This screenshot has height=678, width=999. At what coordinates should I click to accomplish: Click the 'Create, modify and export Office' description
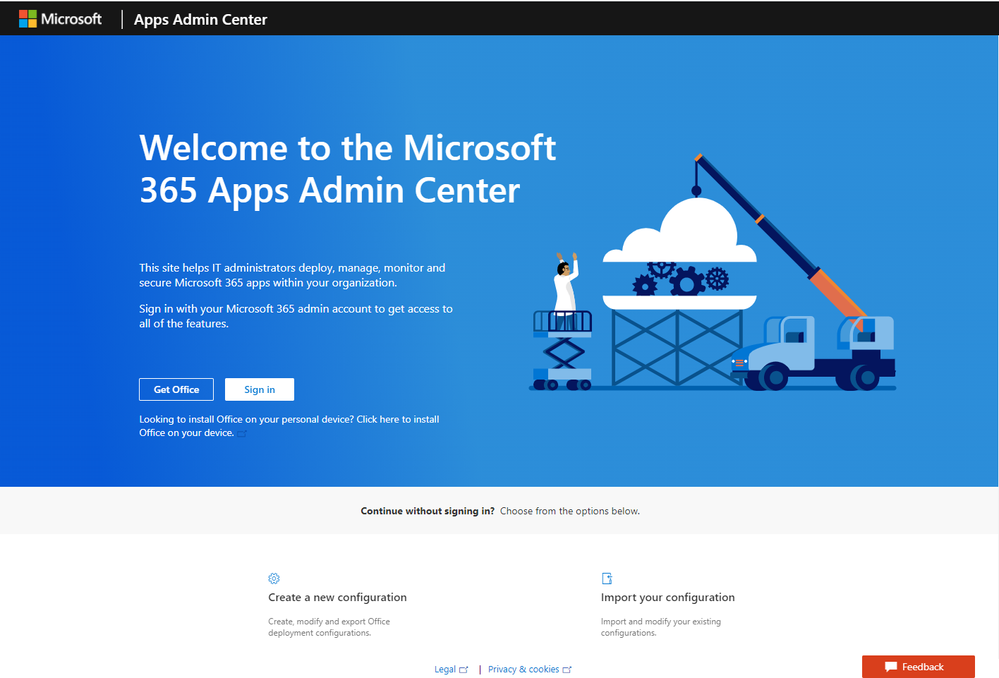tap(329, 627)
